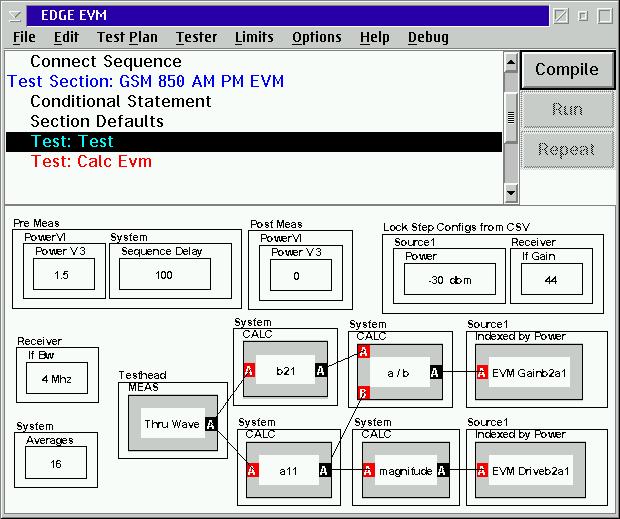Click the a / b block black A output port
This screenshot has width=620, height=519.
(435, 372)
